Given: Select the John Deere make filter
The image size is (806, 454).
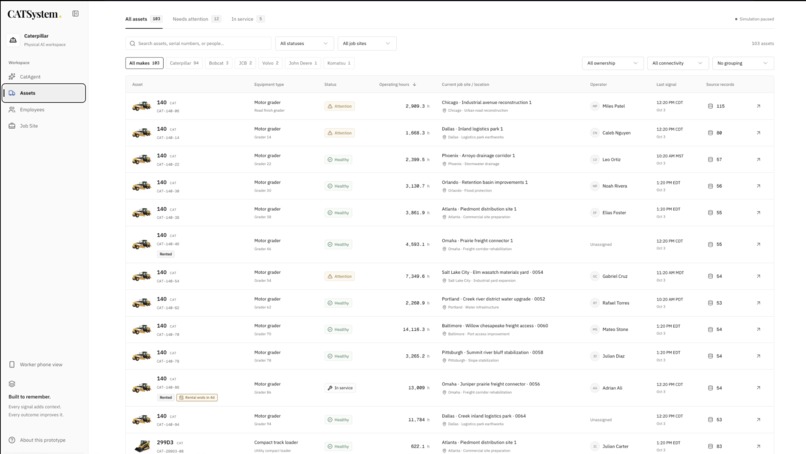Looking at the screenshot, I should pyautogui.click(x=303, y=63).
